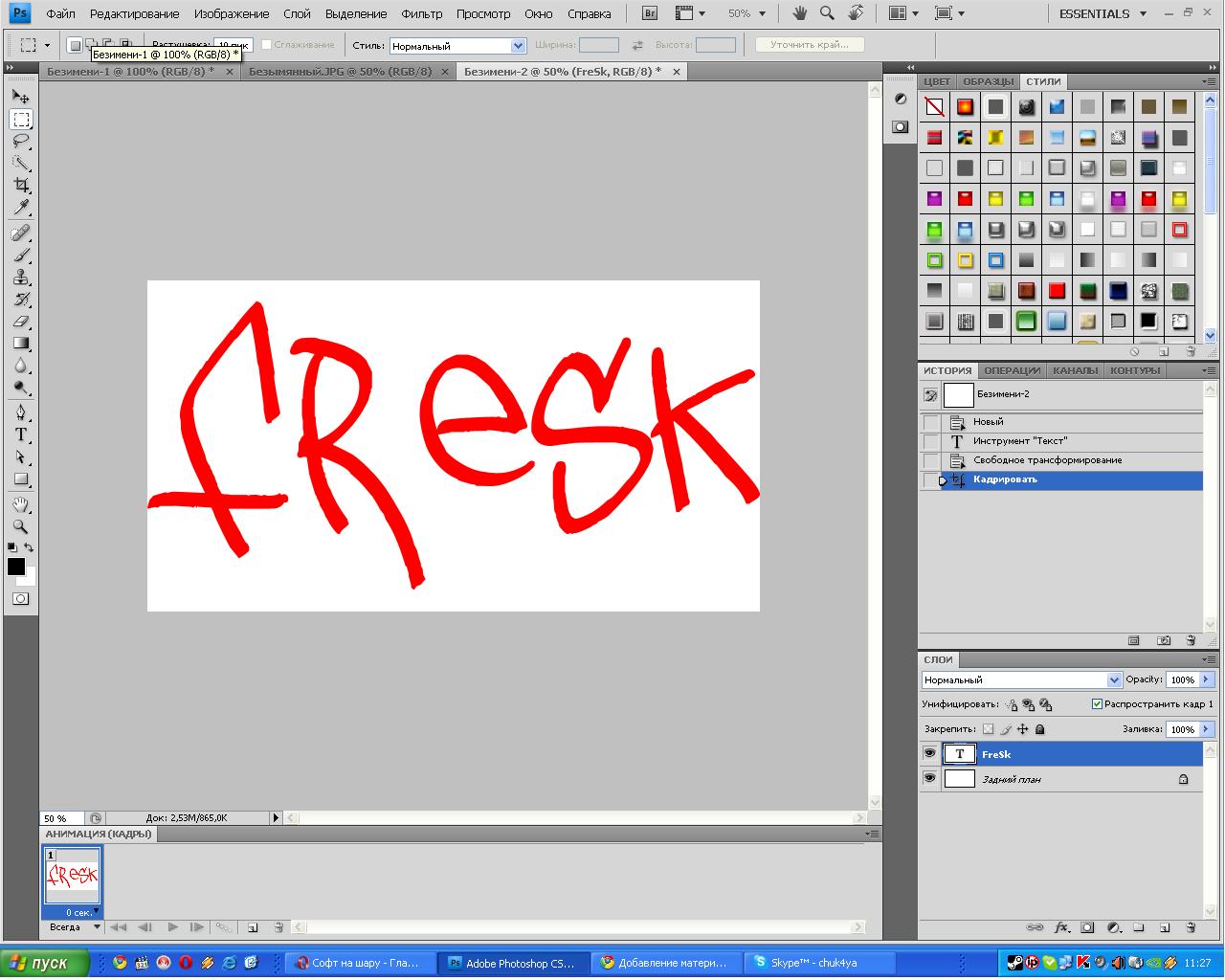Open the Фильтр menu

click(421, 14)
